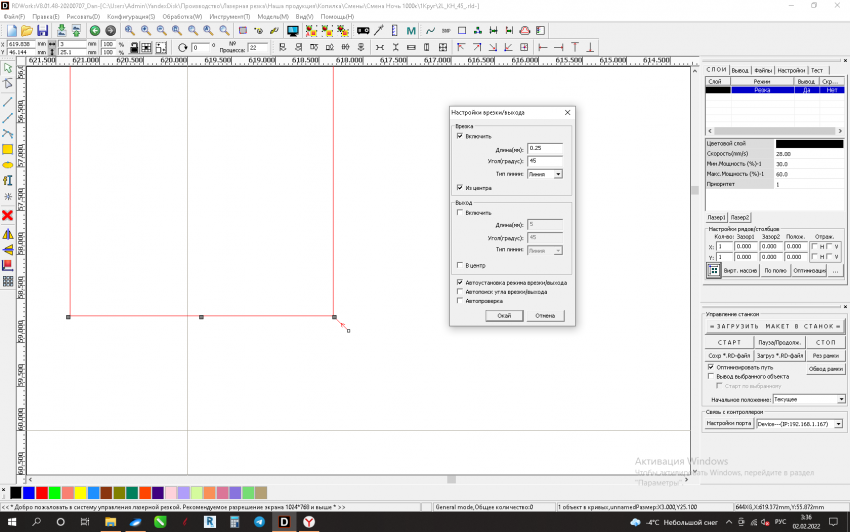Click Окай in the lead-in settings dialog

[504, 316]
